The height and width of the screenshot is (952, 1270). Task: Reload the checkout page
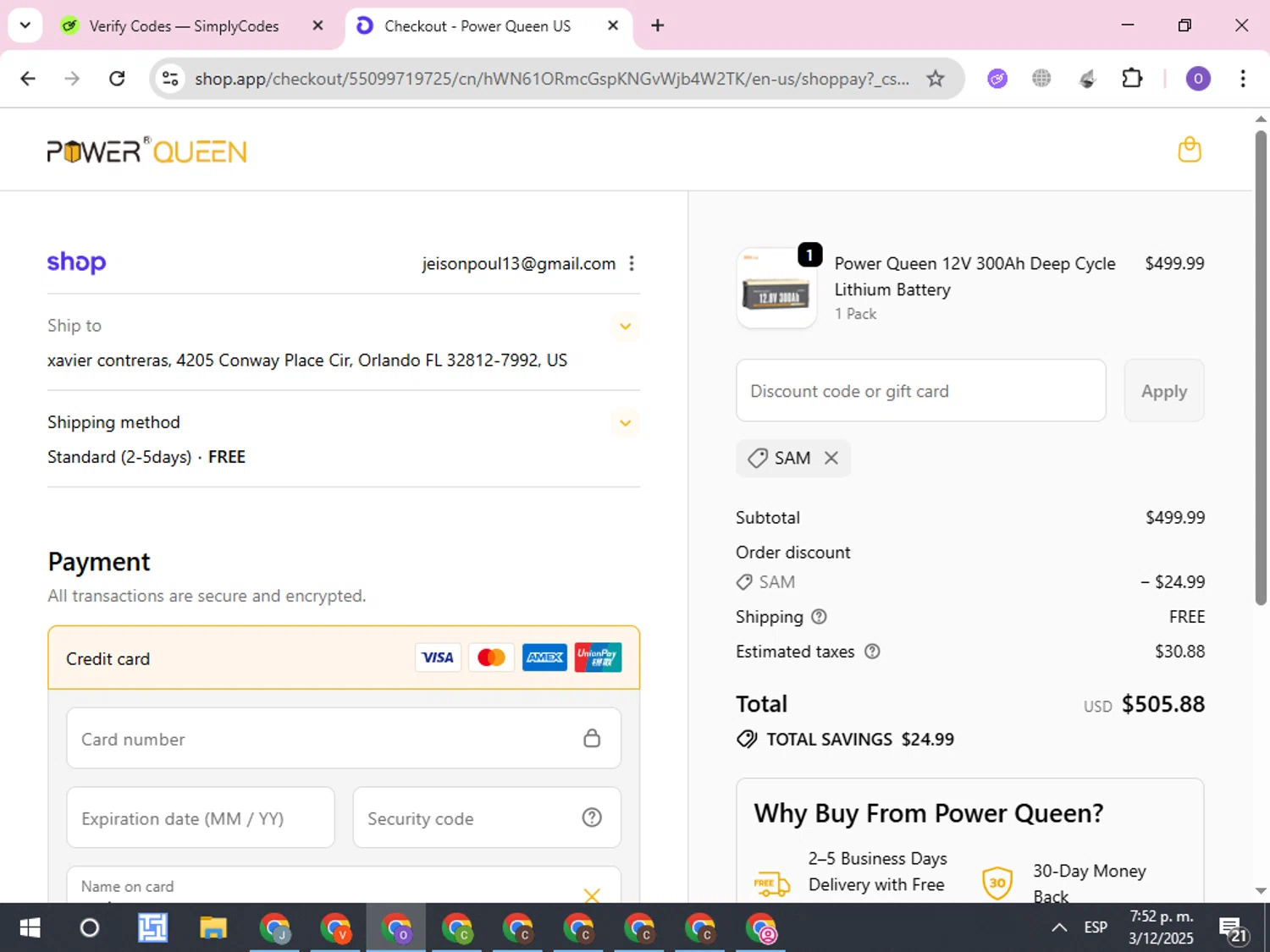coord(117,79)
